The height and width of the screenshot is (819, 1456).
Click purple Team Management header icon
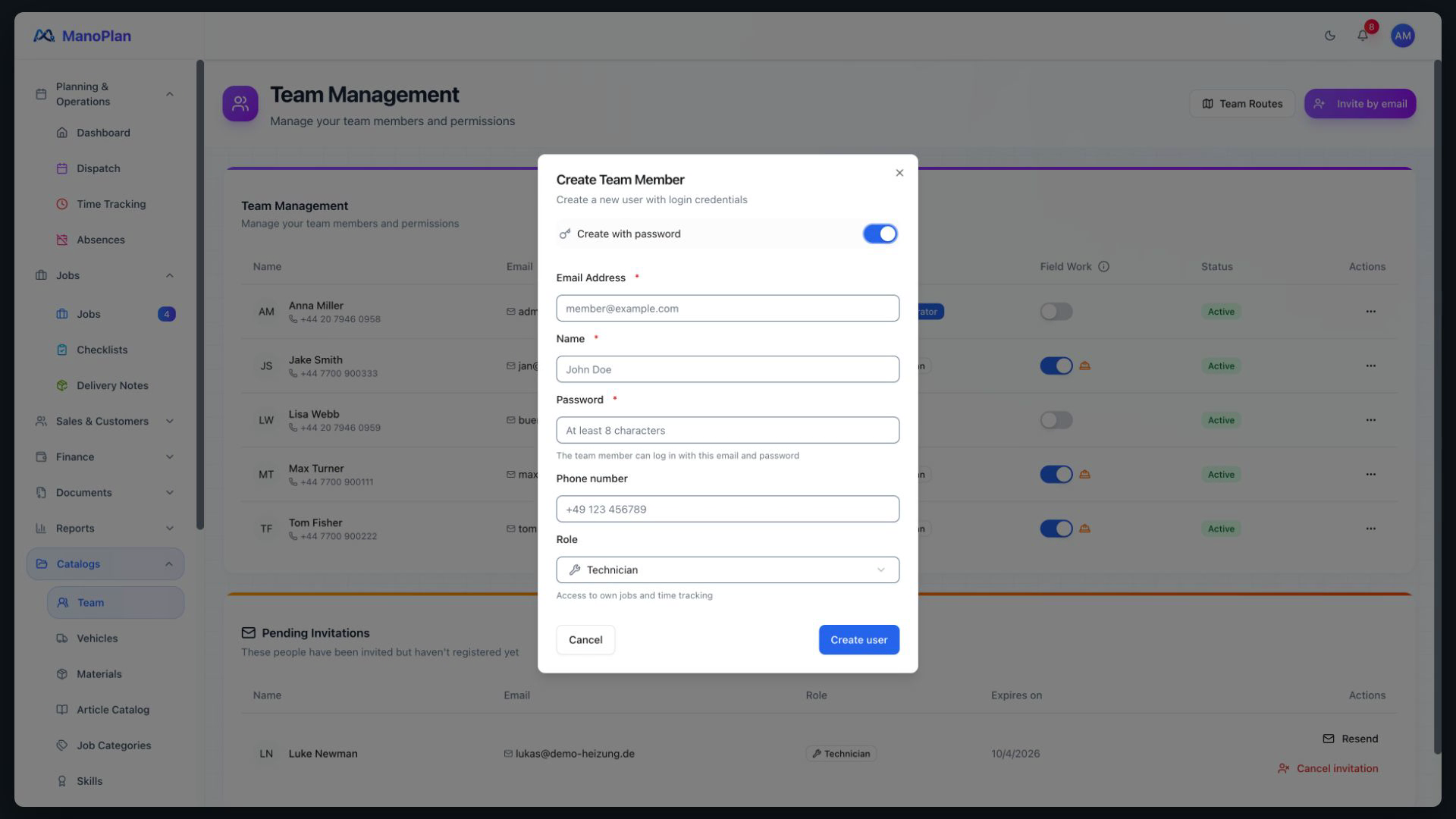(x=240, y=104)
